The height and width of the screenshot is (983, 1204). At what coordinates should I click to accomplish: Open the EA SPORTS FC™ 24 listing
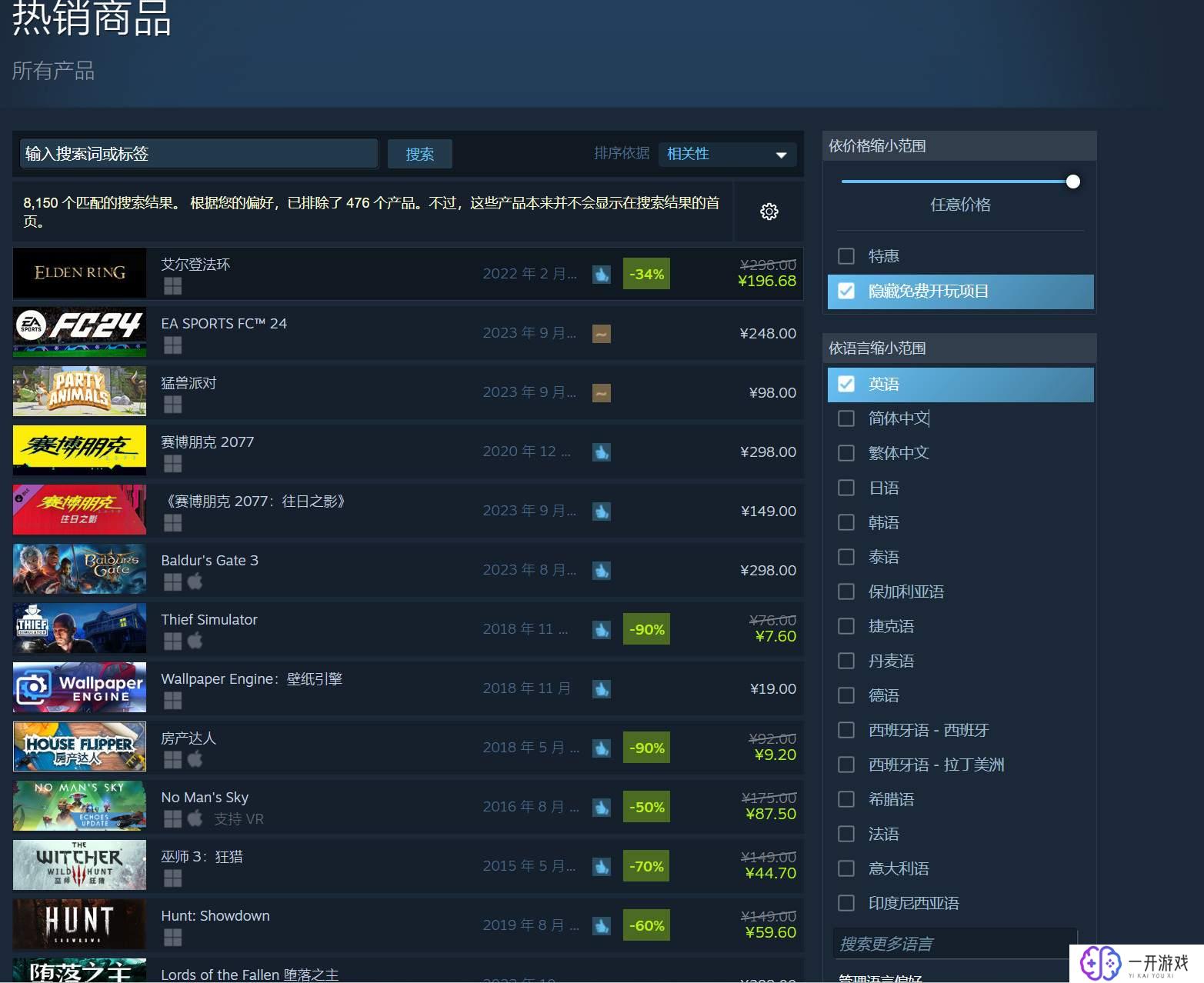(x=224, y=324)
